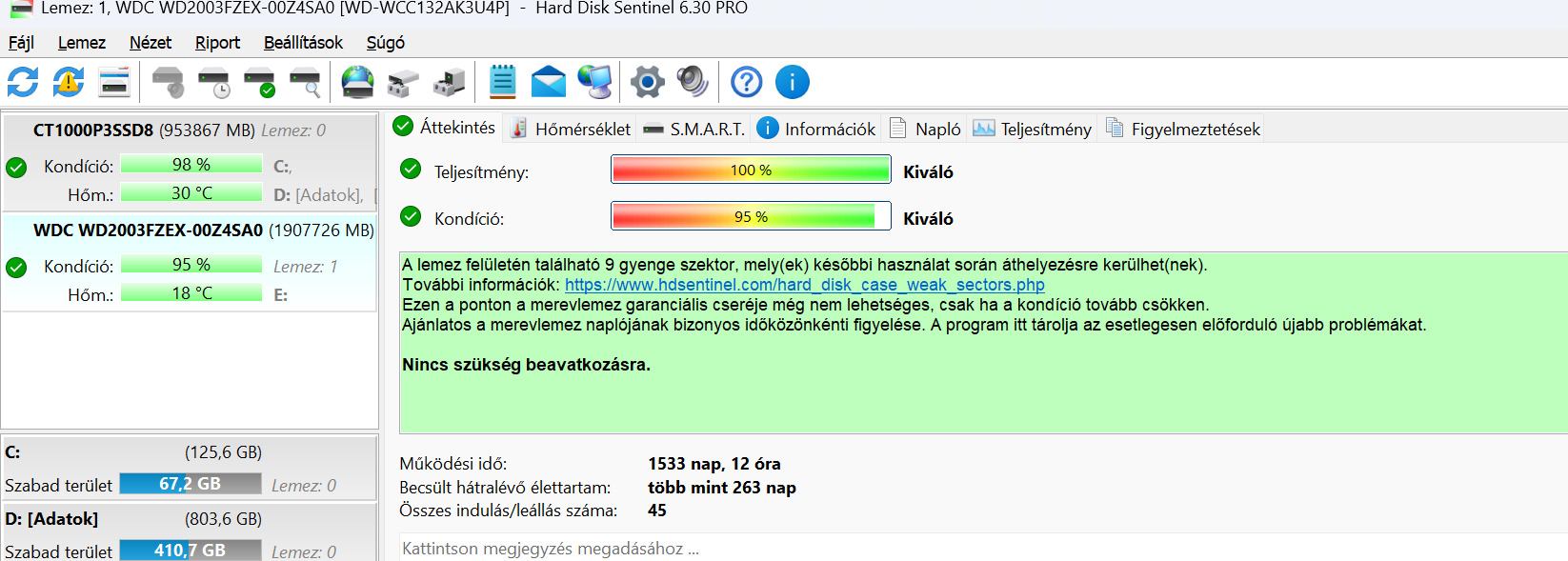Screen dimensions: 1568x561
Task: Click green check icon beside overview Kondíció
Action: coord(411,216)
